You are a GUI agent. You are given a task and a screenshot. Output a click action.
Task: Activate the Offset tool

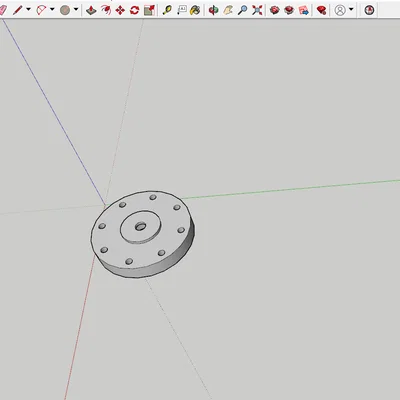[106, 10]
